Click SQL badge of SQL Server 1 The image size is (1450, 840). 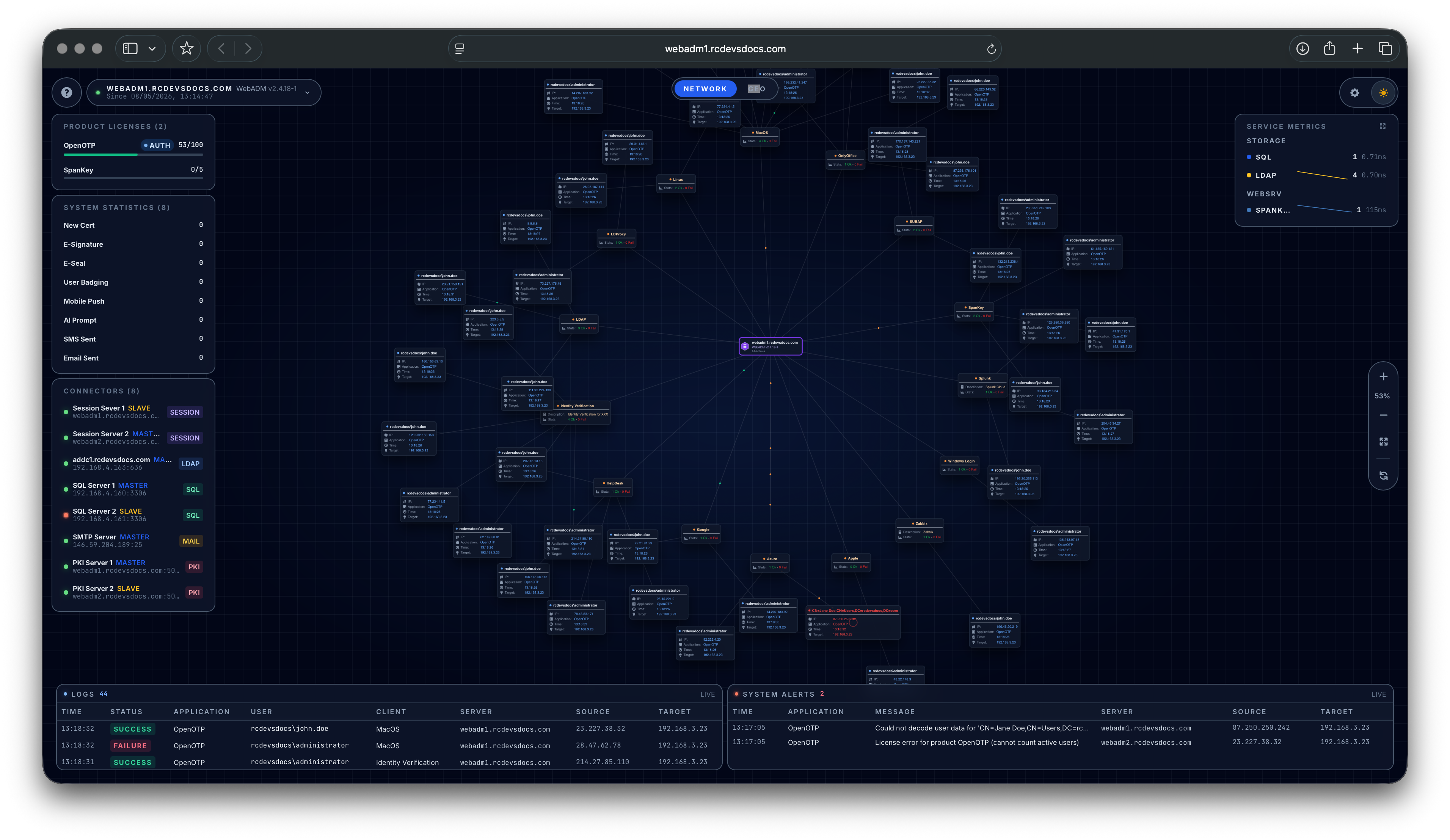(193, 490)
